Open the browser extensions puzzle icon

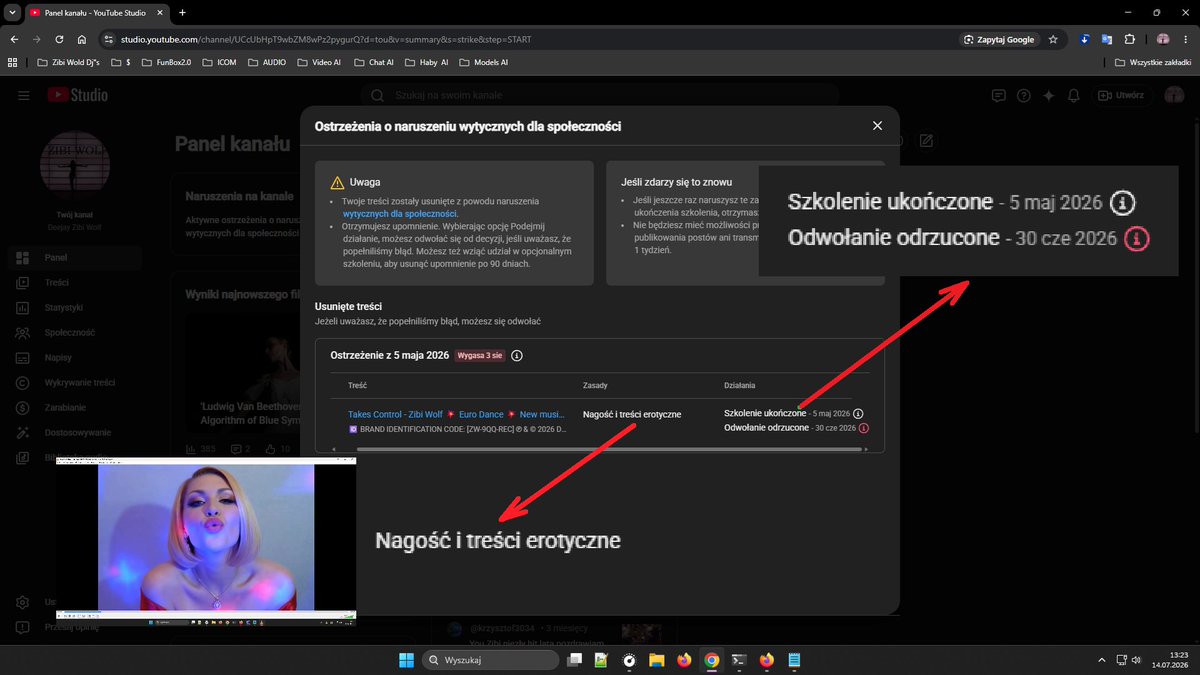[x=1129, y=39]
